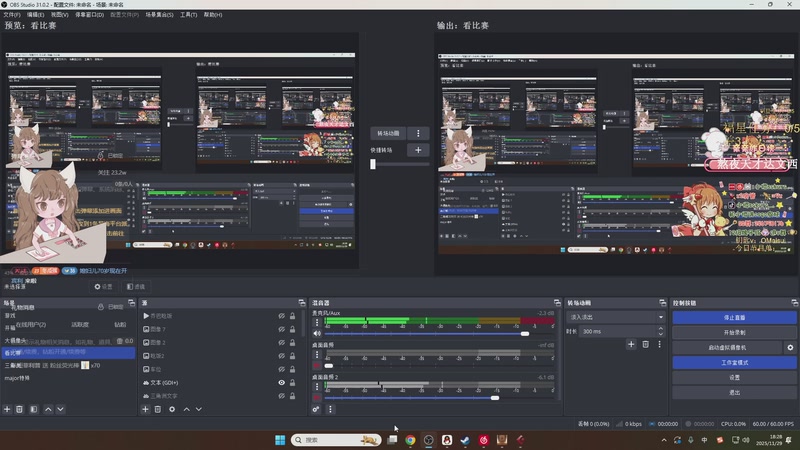800x450 pixels.
Task: Delete scene transition with trash icon
Action: (645, 344)
